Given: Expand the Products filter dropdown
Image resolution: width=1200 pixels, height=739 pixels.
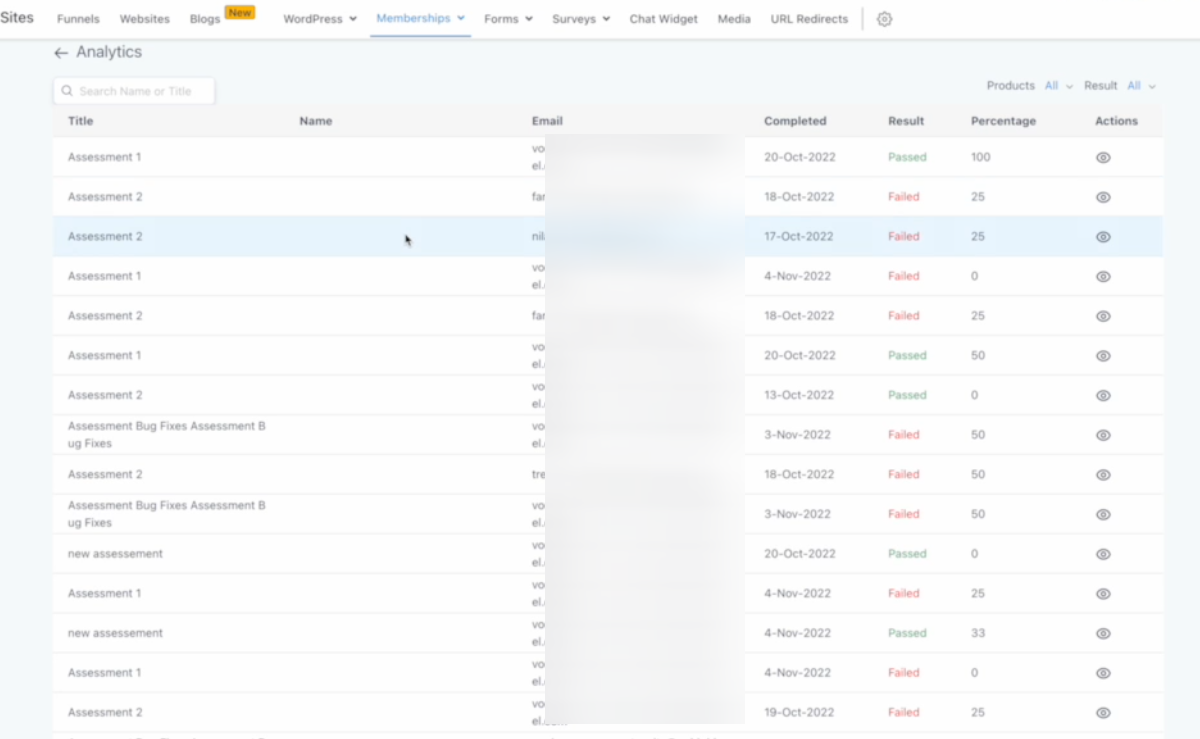Looking at the screenshot, I should pos(1058,86).
